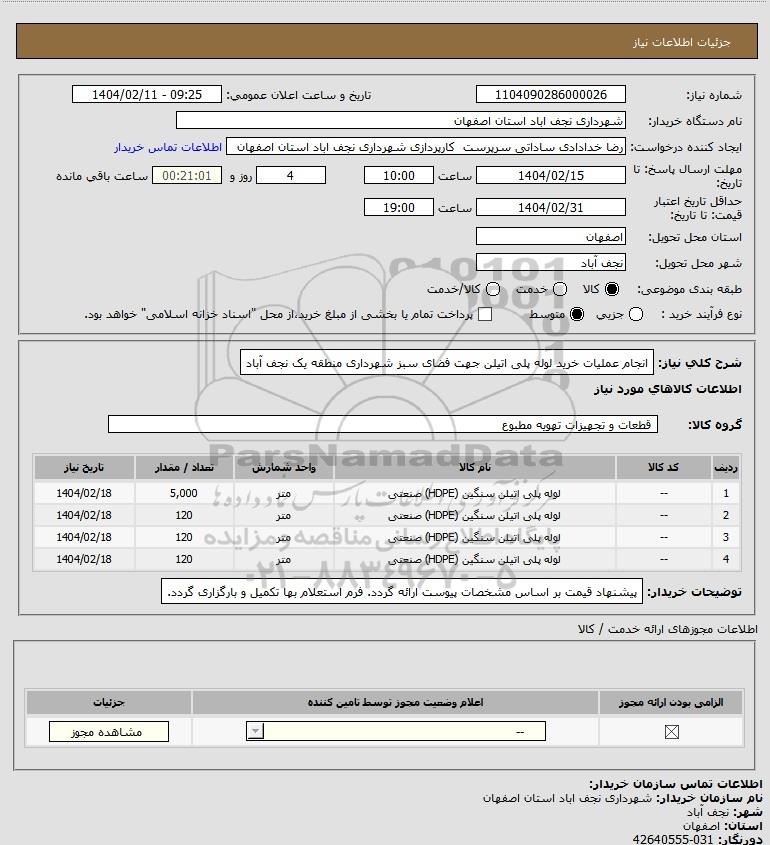Screen dimensions: 770x845
Task: Click the شماره نیاز field 1104090286000026
Action: click(x=551, y=94)
